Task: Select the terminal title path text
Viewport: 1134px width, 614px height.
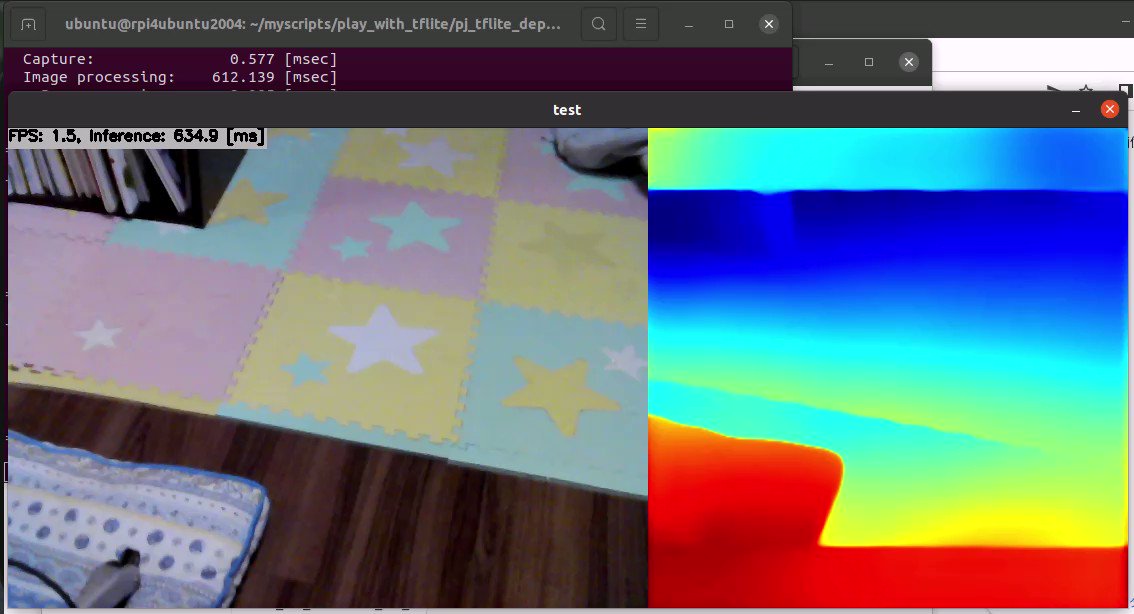Action: [312, 24]
